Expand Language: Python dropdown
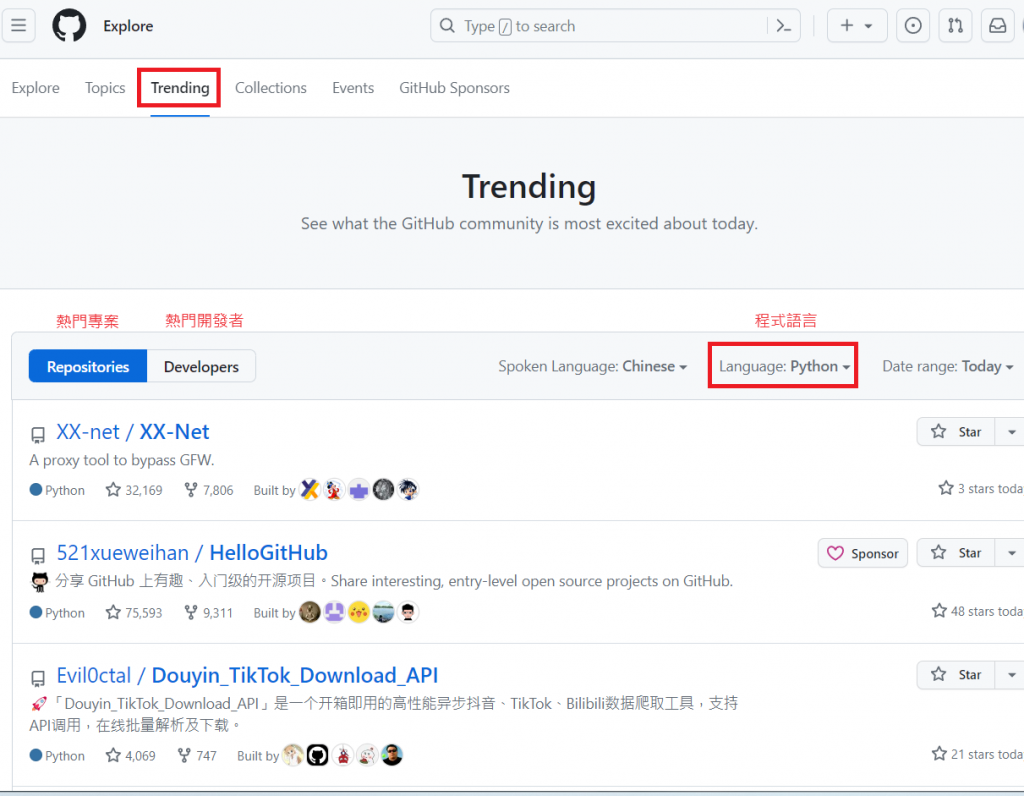 pos(784,366)
